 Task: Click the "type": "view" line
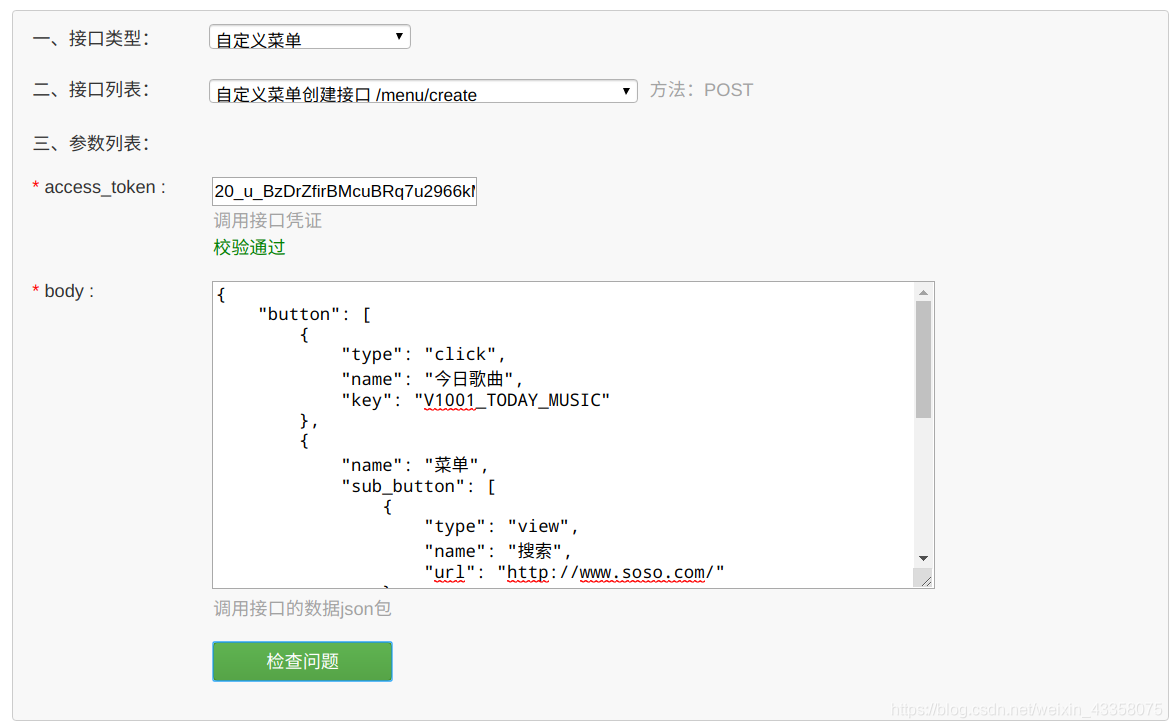pyautogui.click(x=502, y=526)
